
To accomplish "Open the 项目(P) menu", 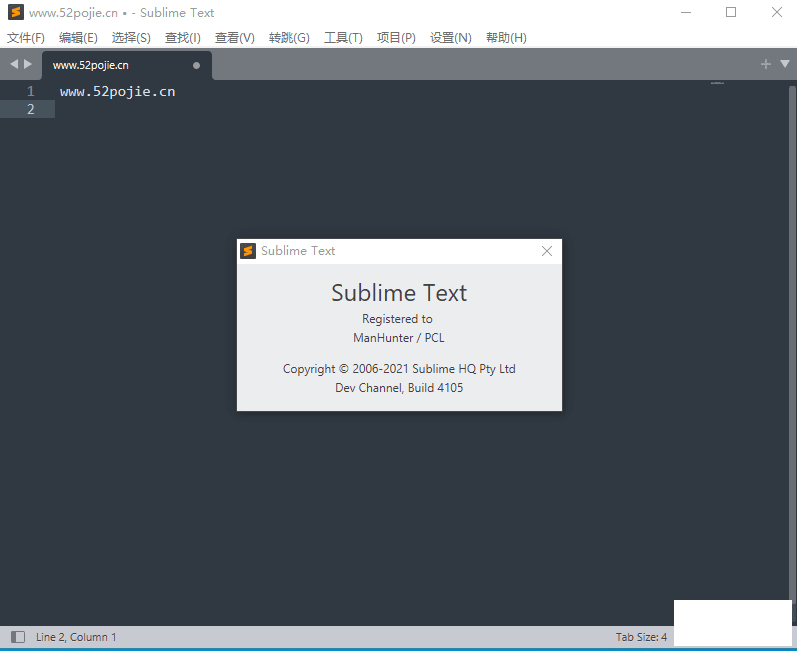I will click(x=396, y=38).
